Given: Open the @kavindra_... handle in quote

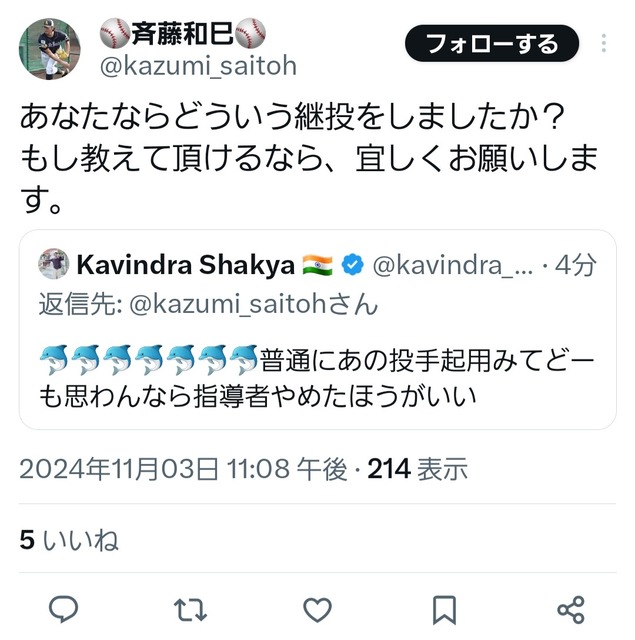Looking at the screenshot, I should point(453,265).
